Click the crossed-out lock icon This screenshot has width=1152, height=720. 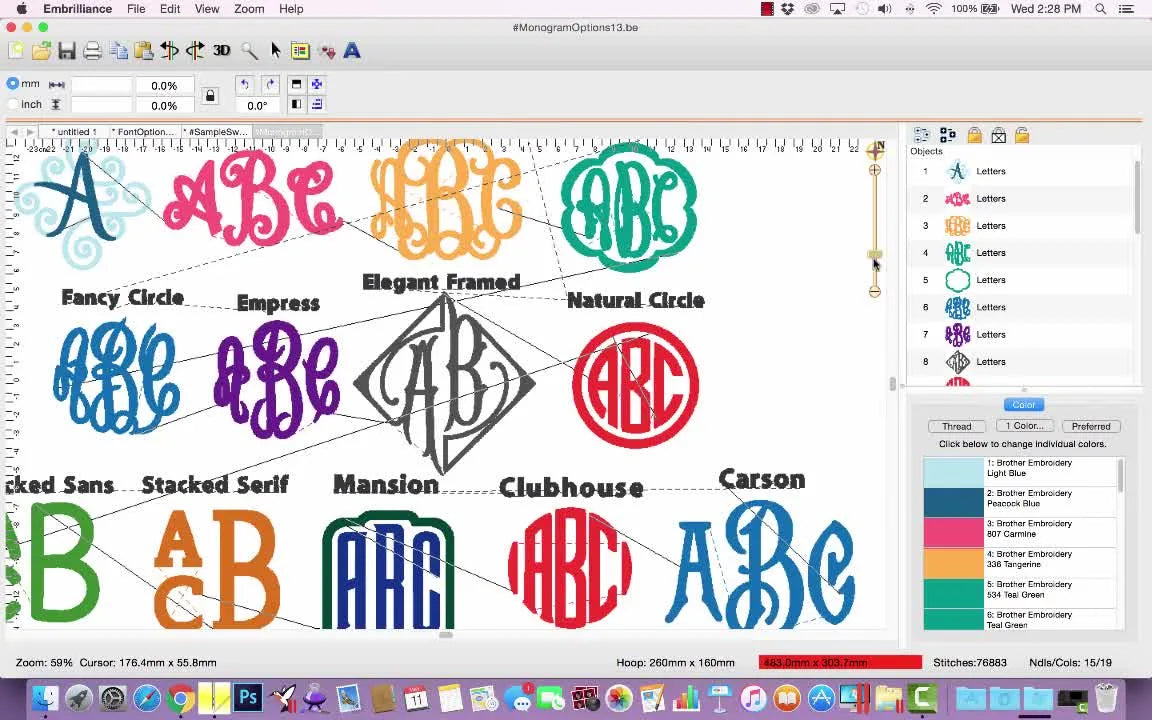point(998,135)
